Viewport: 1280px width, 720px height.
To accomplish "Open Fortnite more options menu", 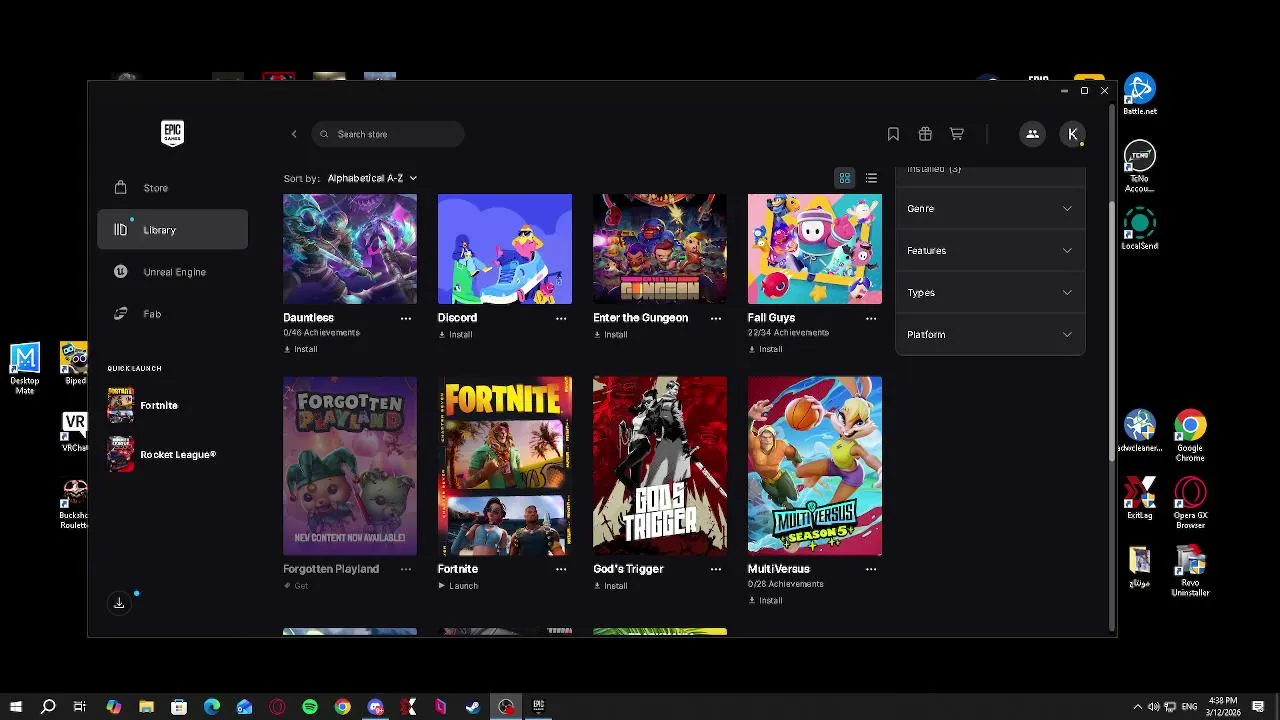I will [x=561, y=569].
